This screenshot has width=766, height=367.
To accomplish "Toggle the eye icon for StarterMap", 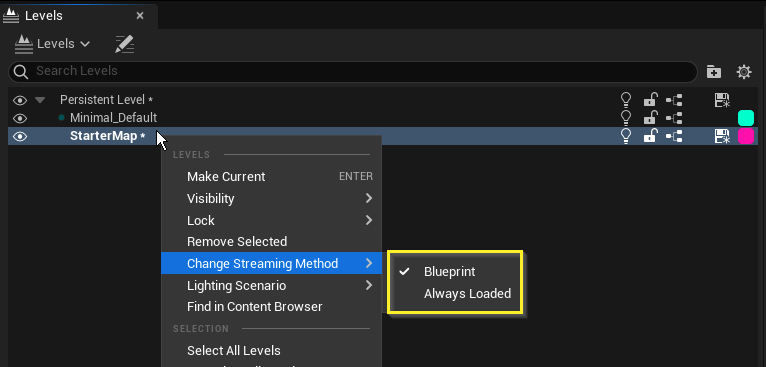I will tap(20, 136).
